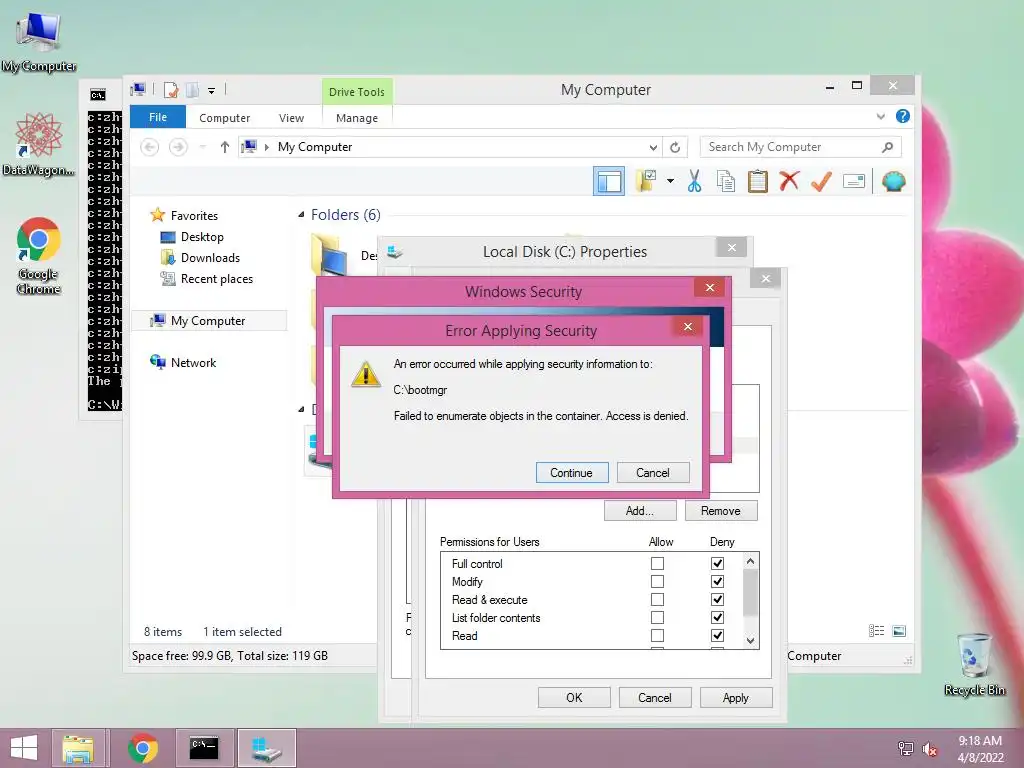The width and height of the screenshot is (1024, 768).
Task: Open the Computer ribbon tab
Action: [x=225, y=118]
